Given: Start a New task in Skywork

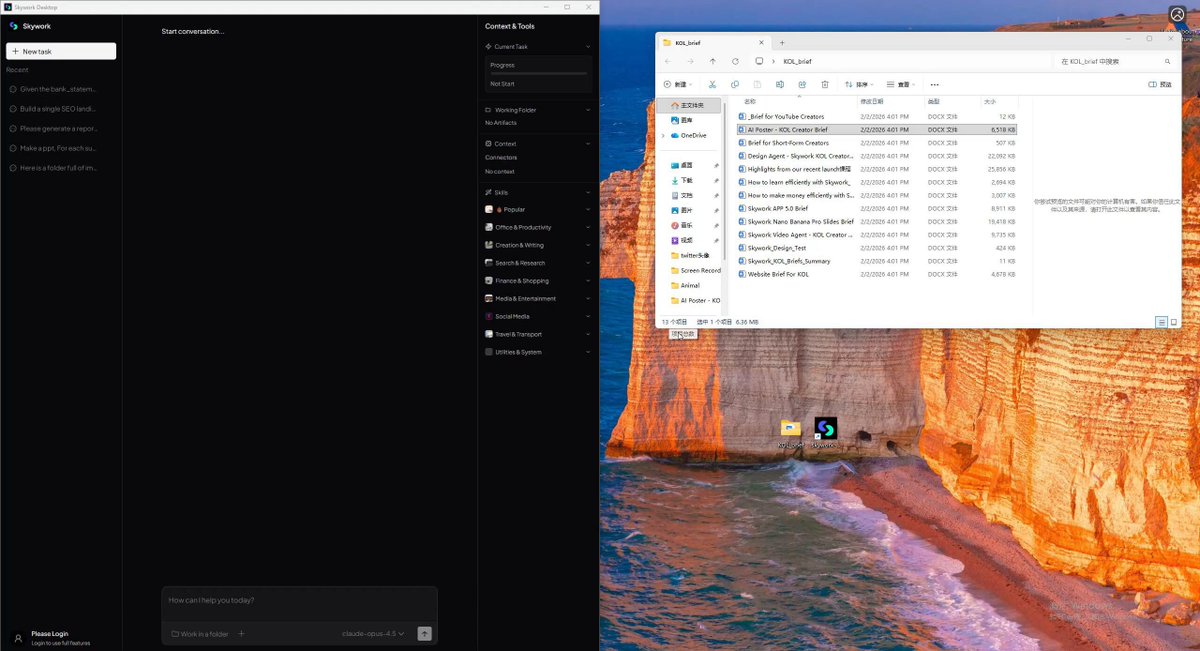Looking at the screenshot, I should click(61, 51).
